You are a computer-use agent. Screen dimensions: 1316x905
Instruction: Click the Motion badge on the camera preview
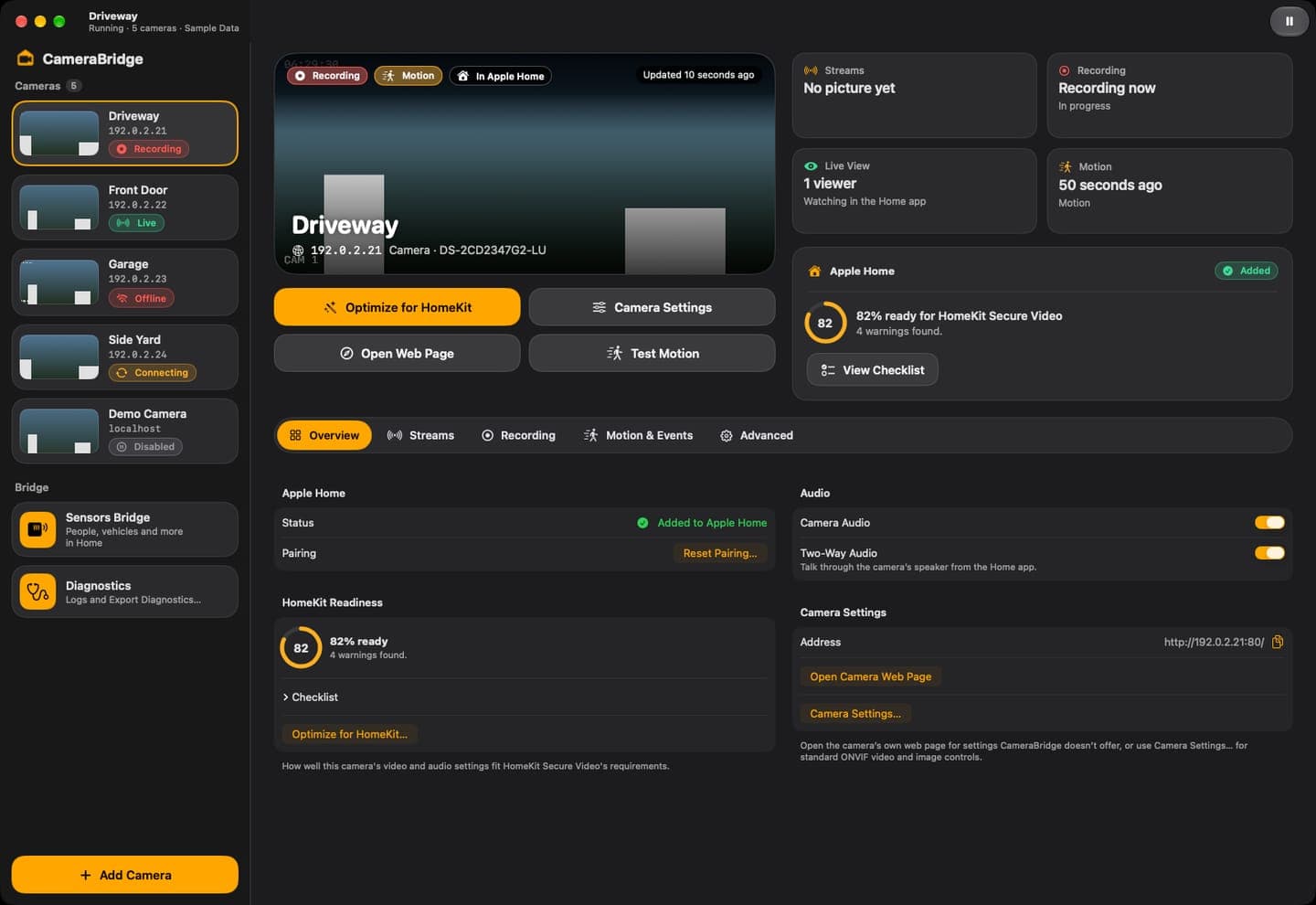(x=409, y=76)
